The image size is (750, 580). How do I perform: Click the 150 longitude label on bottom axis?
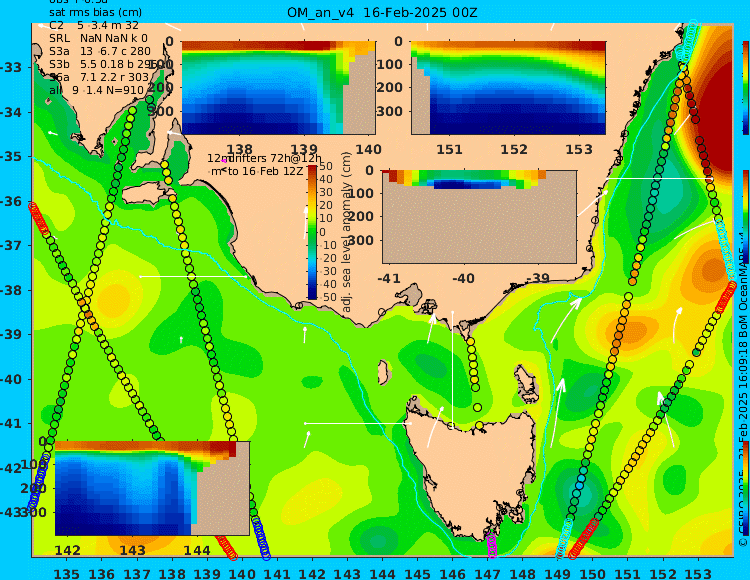point(593,573)
